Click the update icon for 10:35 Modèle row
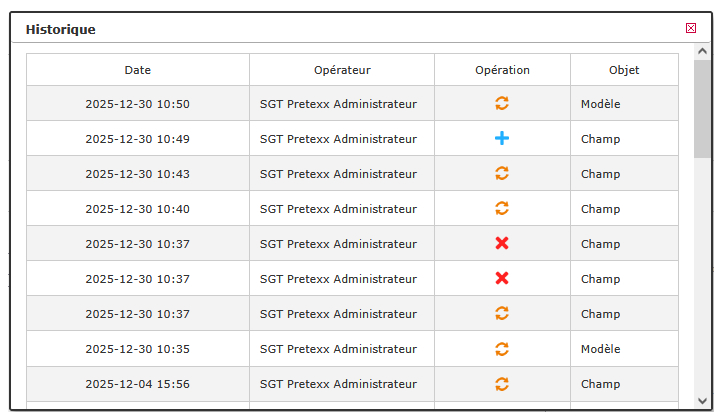Viewport: 723px width, 420px height. (502, 349)
